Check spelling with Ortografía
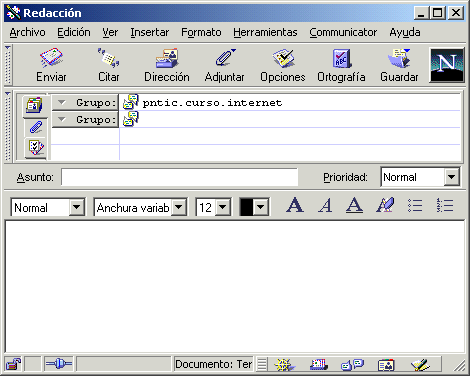The height and width of the screenshot is (376, 470). point(341,65)
